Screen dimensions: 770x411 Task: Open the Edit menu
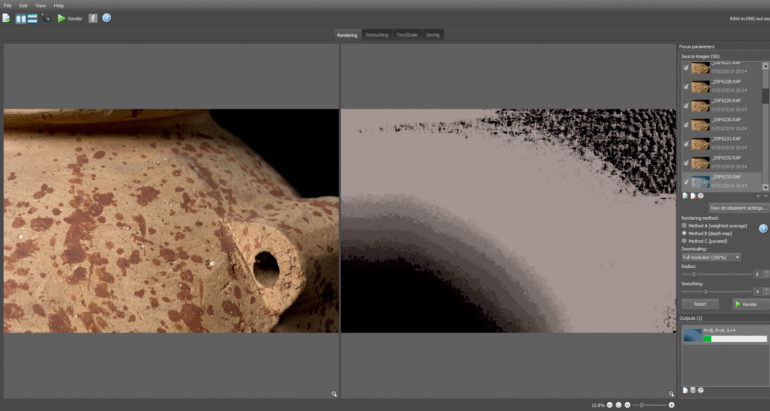click(x=24, y=5)
